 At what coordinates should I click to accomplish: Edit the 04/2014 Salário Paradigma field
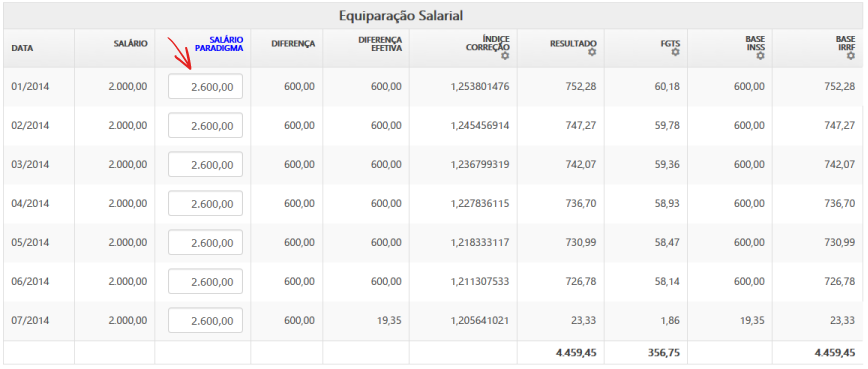pyautogui.click(x=205, y=204)
